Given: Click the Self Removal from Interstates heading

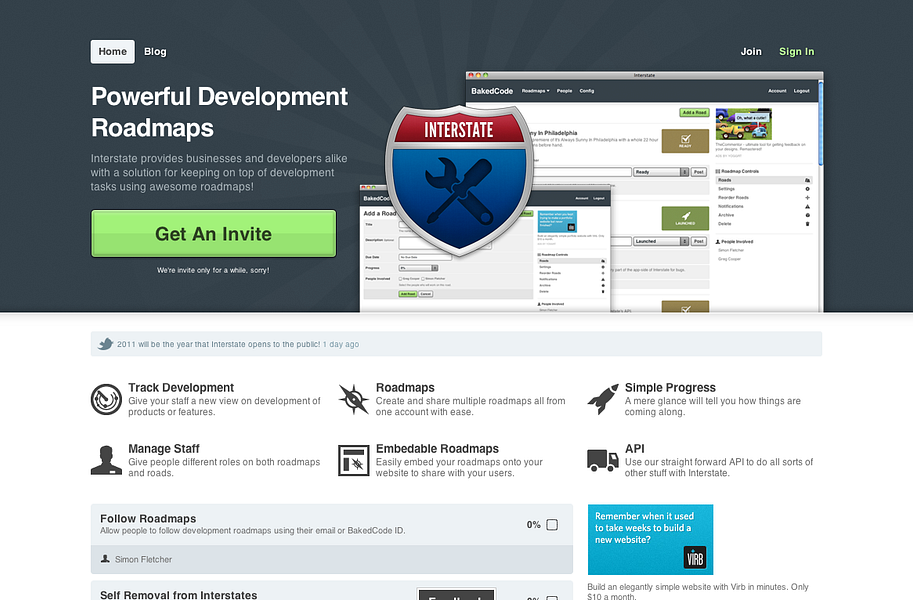Looking at the screenshot, I should point(178,595).
